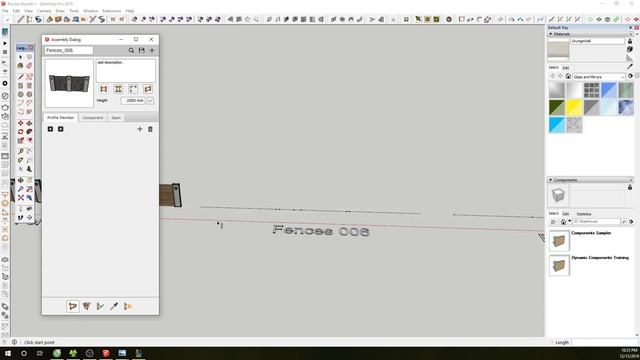Select the Tape Measure tool
The image size is (640, 360).
(20, 151)
